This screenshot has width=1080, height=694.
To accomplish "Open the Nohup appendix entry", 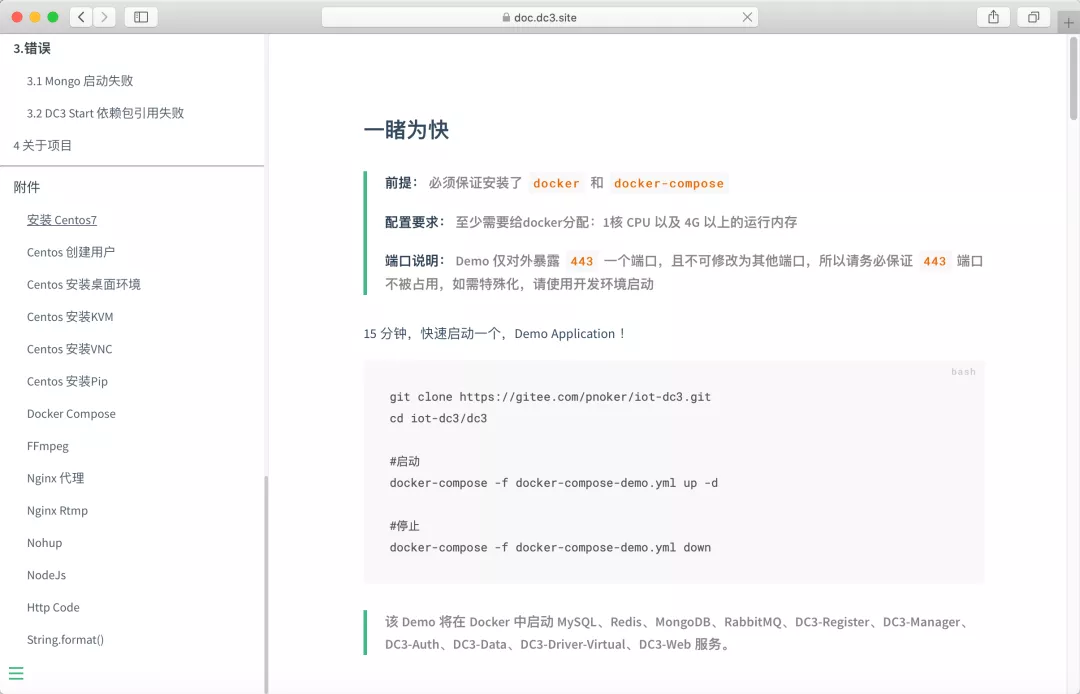I will (44, 542).
